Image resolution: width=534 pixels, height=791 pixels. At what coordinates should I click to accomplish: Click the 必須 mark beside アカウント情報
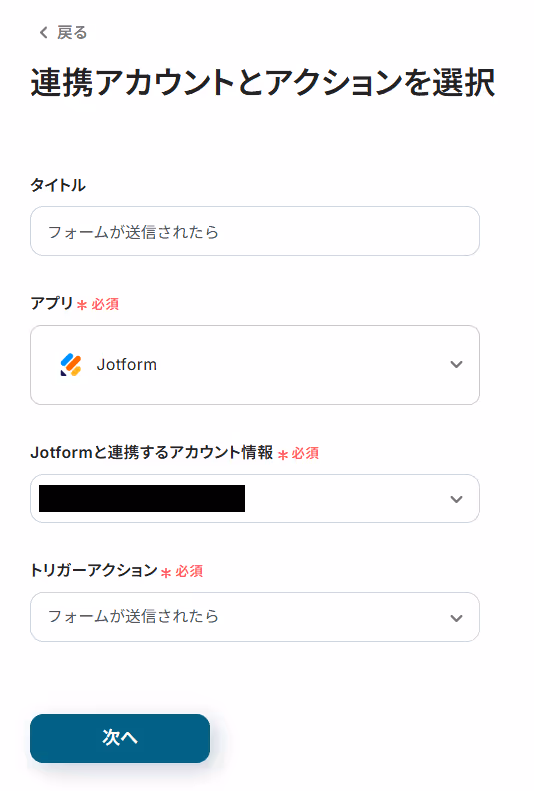click(305, 453)
